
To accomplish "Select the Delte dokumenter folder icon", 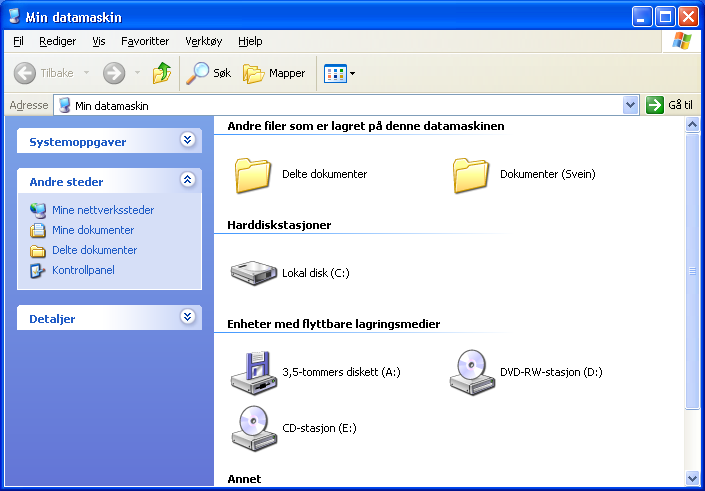I will coord(253,175).
